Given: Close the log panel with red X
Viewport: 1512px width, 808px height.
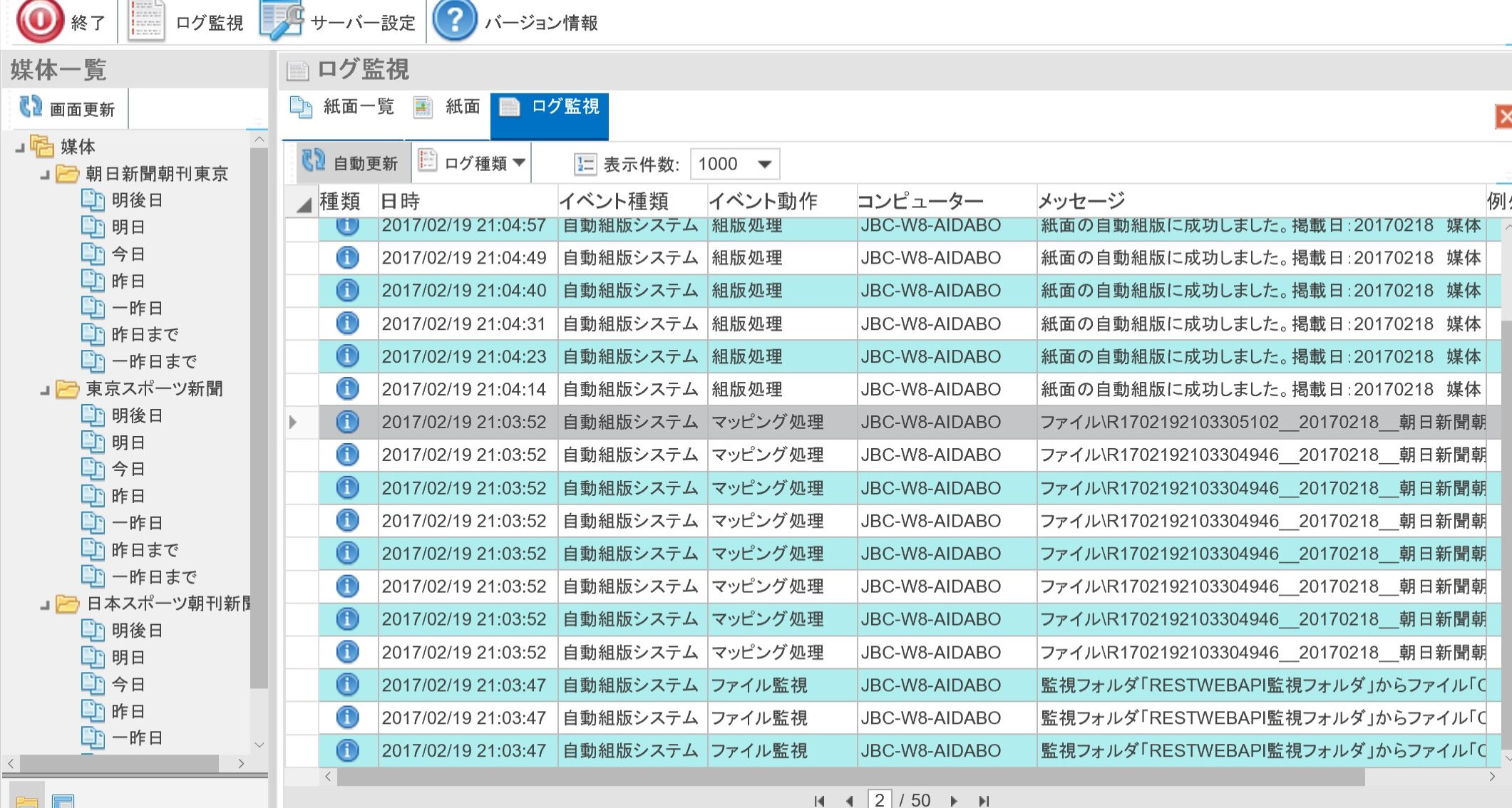Looking at the screenshot, I should 1503,116.
